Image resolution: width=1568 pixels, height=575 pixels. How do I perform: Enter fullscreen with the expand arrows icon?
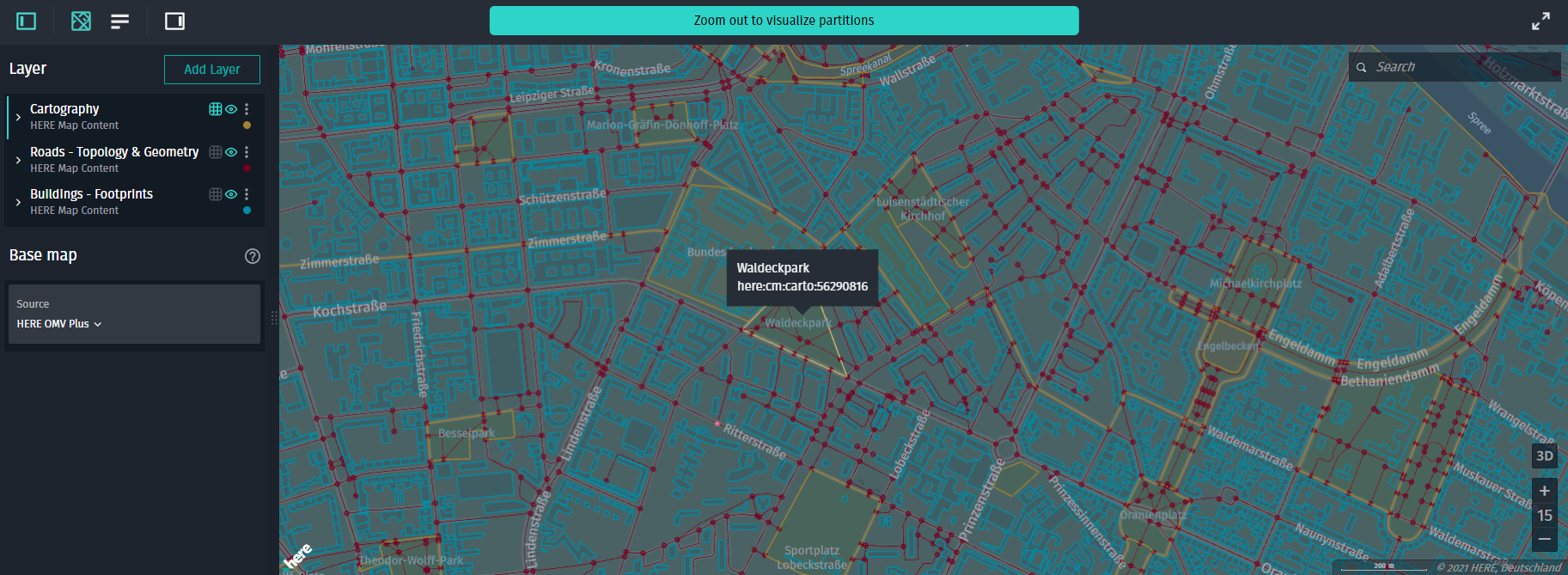(1541, 21)
